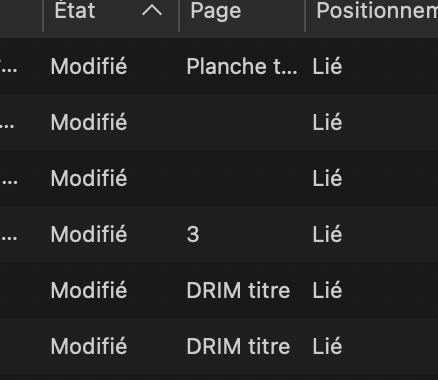Select the upper DRIM titre page cell
The width and height of the screenshot is (438, 380).
coord(238,290)
